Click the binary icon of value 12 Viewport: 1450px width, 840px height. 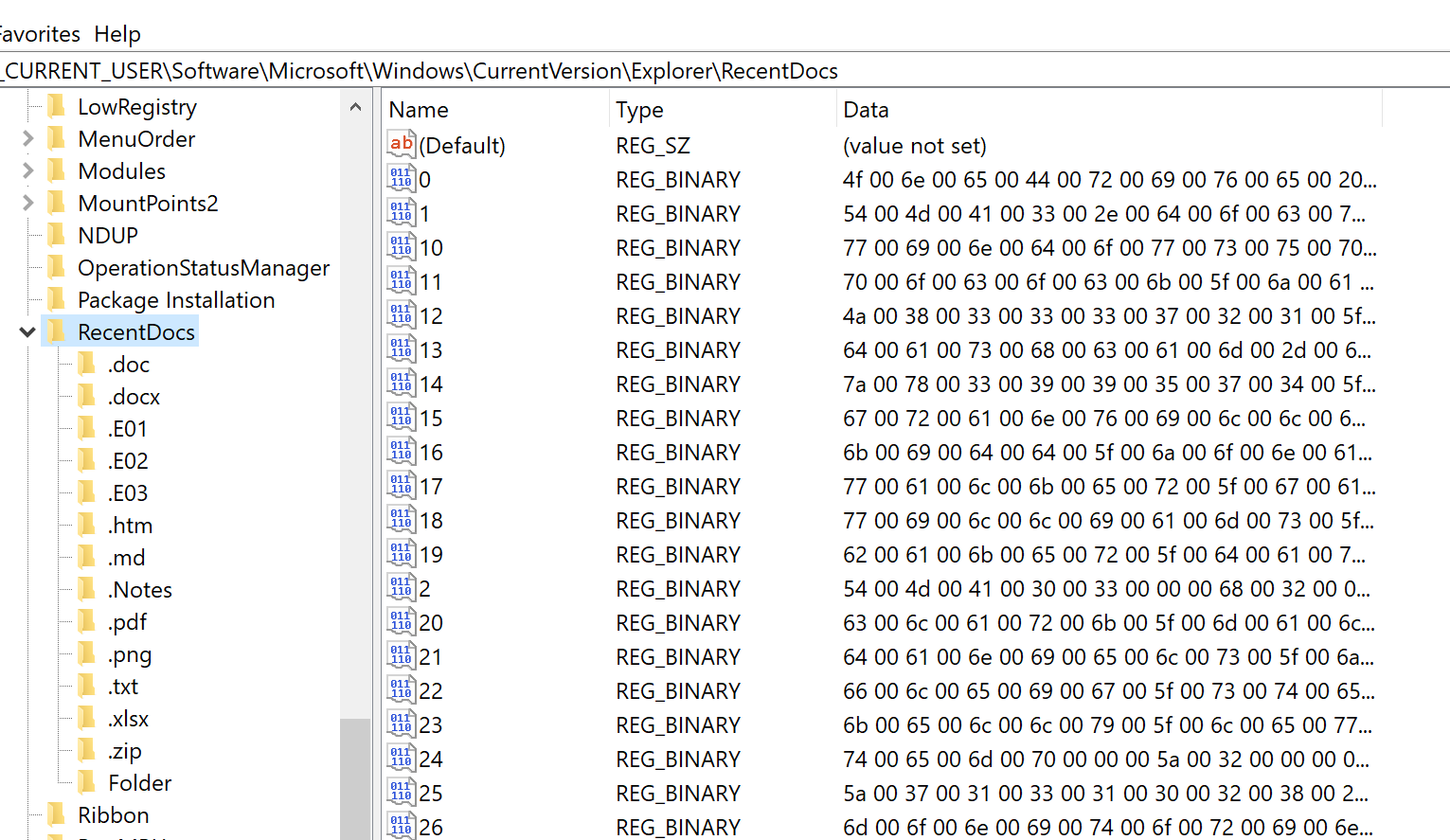(x=402, y=314)
